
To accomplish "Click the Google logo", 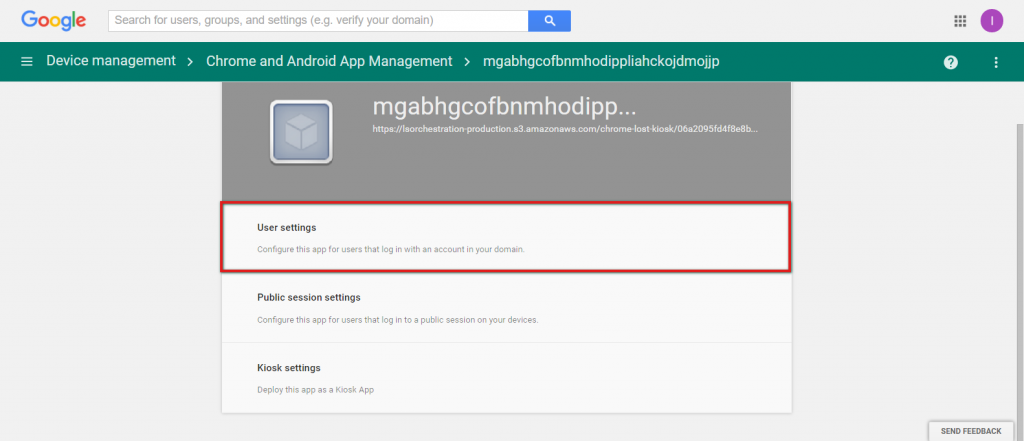I will tap(54, 20).
